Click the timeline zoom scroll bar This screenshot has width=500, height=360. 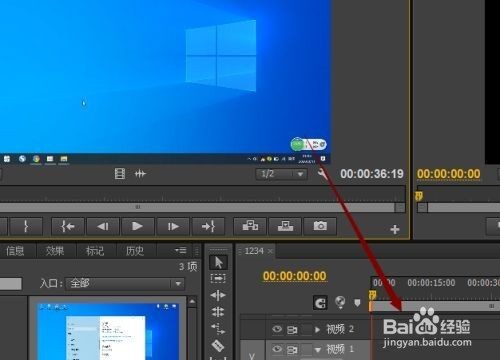[x=435, y=306]
